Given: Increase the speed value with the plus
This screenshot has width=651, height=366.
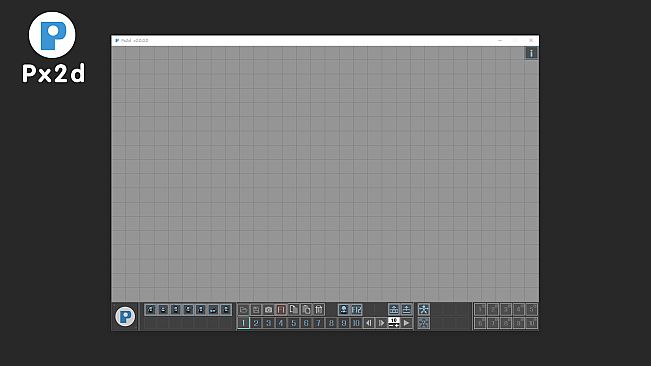Looking at the screenshot, I should pyautogui.click(x=397, y=326).
